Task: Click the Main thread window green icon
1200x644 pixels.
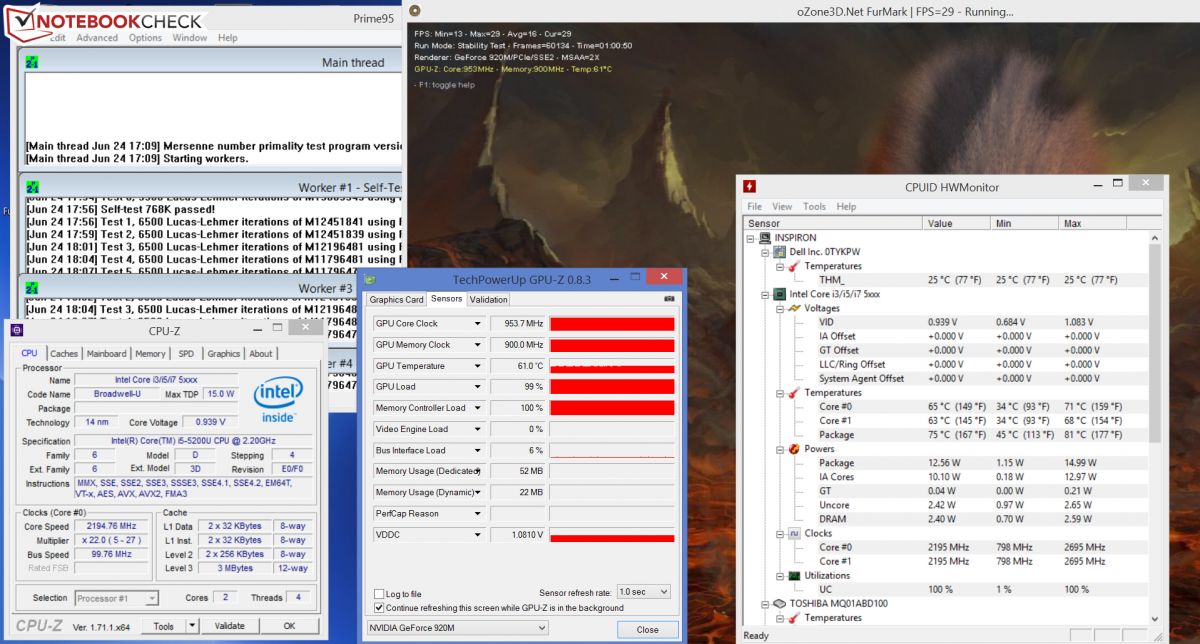Action: 32,62
